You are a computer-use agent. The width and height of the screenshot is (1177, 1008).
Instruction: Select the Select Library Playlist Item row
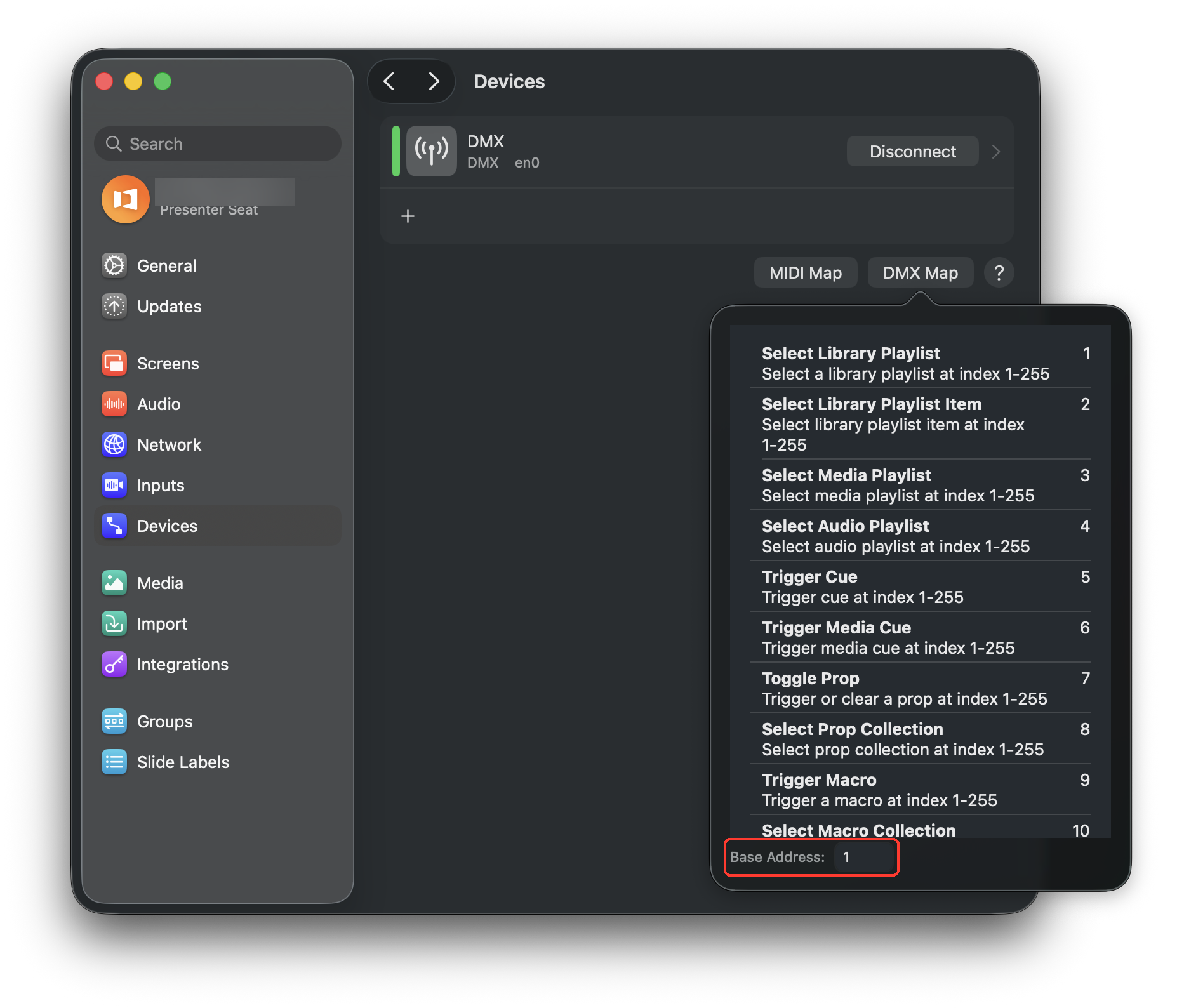click(x=921, y=424)
